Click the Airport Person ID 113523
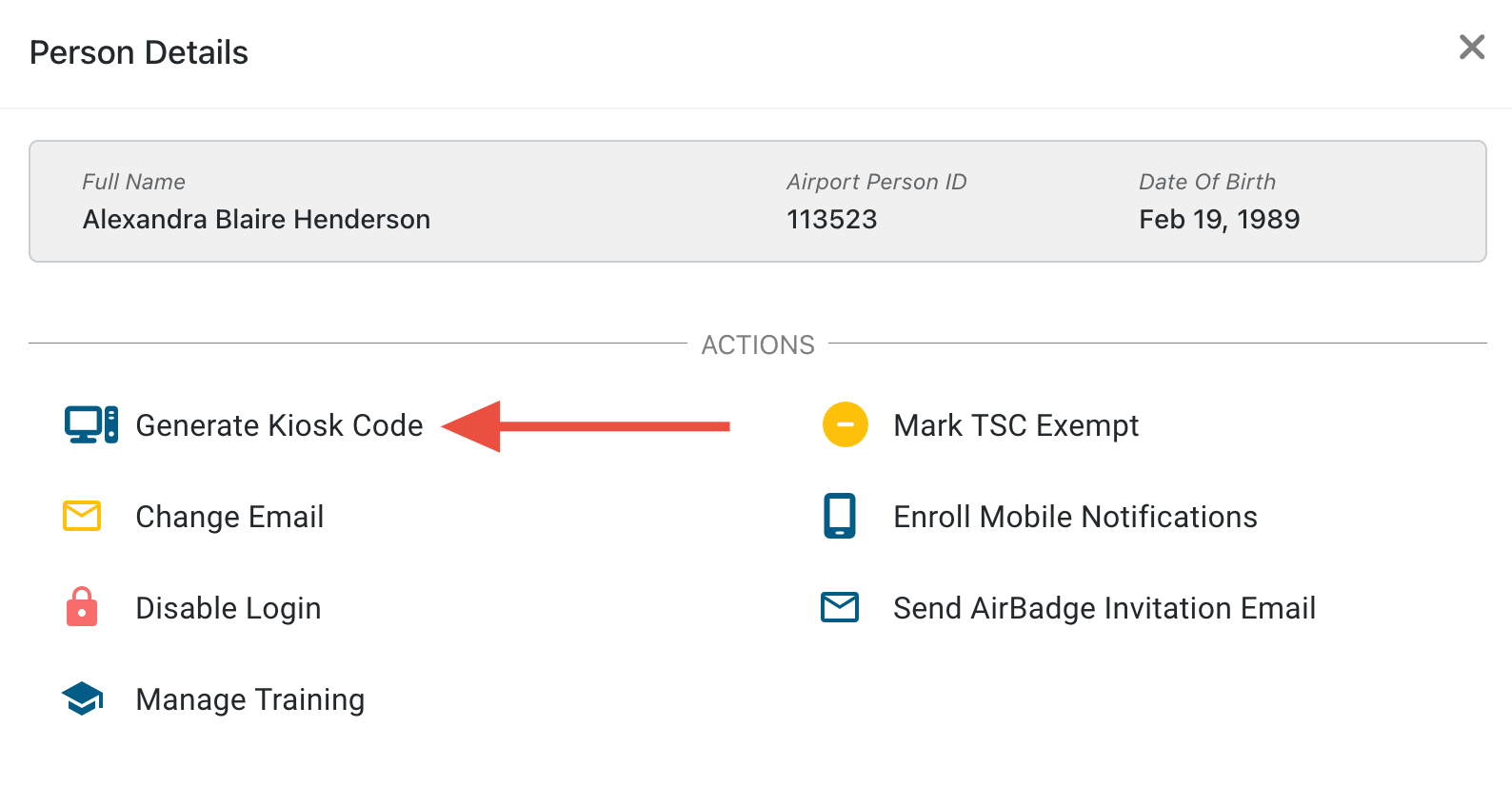 tap(832, 219)
